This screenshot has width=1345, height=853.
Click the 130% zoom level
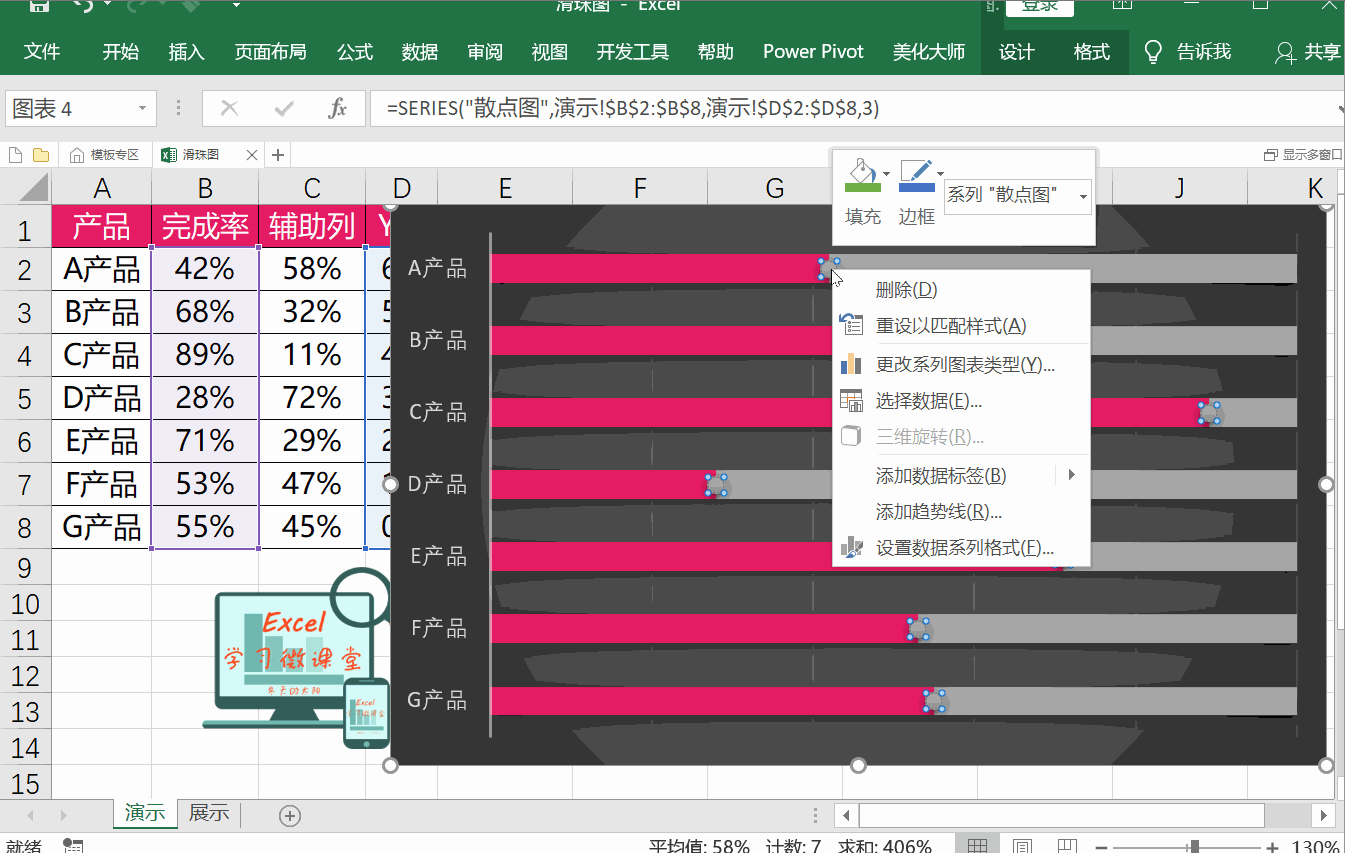(x=1316, y=847)
